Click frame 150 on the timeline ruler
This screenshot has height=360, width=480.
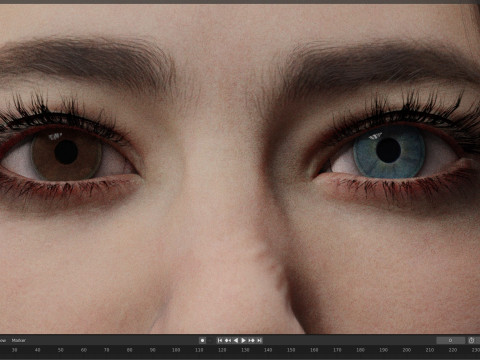[291, 350]
